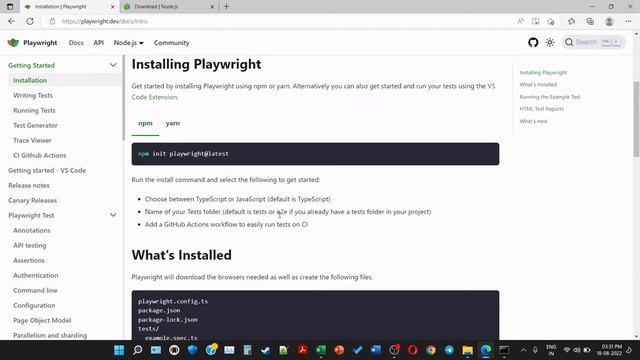Open Opera browser from the taskbar
The image size is (640, 360).
pyautogui.click(x=413, y=350)
